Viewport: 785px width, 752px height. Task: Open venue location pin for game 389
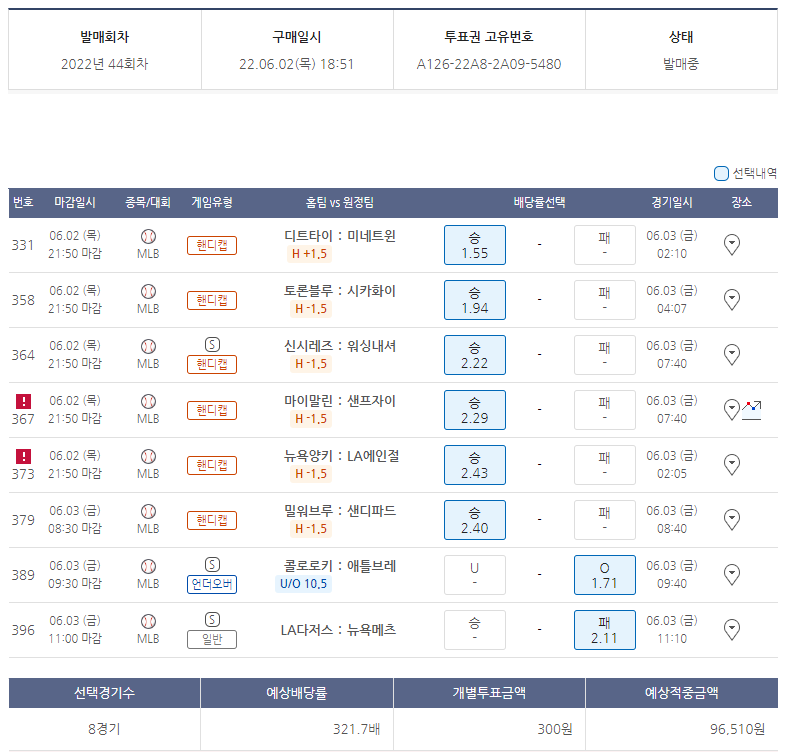732,575
